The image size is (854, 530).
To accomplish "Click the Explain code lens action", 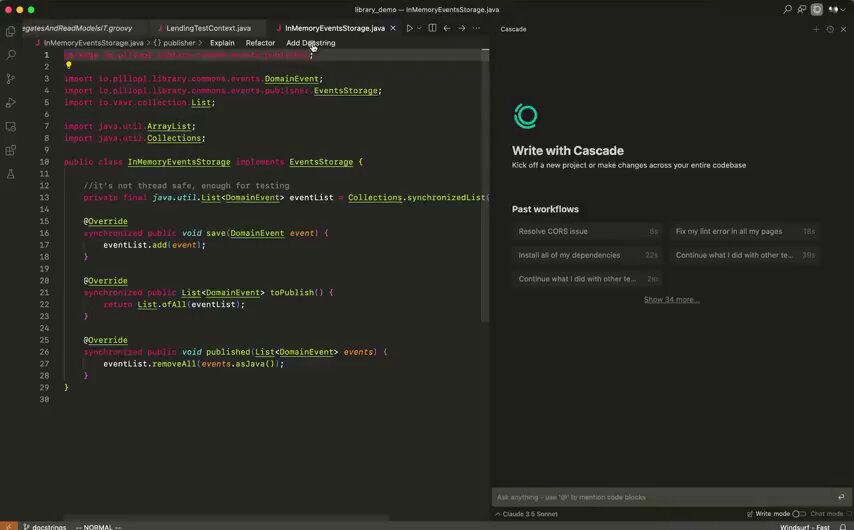I will click(222, 42).
